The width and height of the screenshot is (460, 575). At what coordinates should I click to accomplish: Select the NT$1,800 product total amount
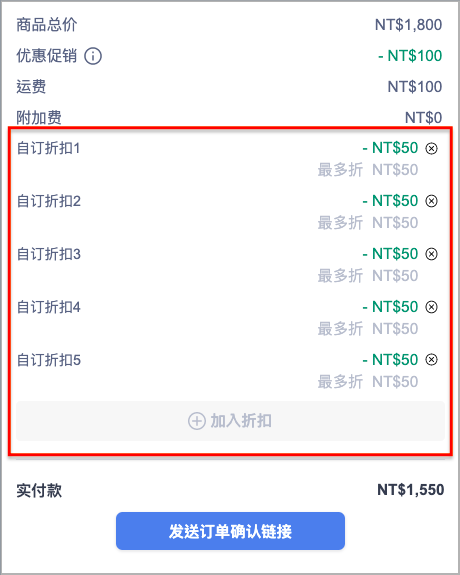[x=408, y=25]
